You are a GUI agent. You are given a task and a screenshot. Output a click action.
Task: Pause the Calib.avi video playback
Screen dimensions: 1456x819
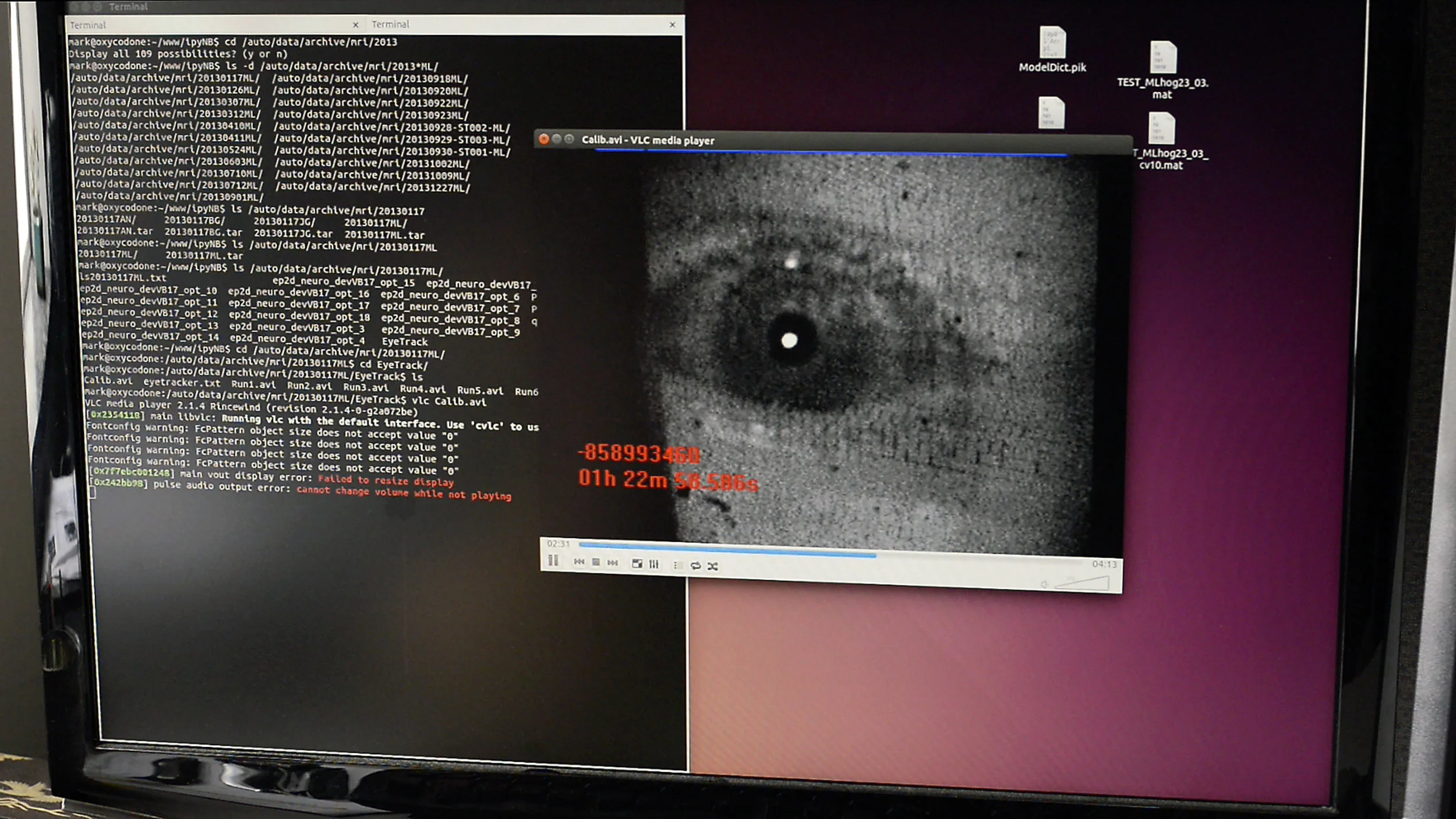pyautogui.click(x=553, y=560)
